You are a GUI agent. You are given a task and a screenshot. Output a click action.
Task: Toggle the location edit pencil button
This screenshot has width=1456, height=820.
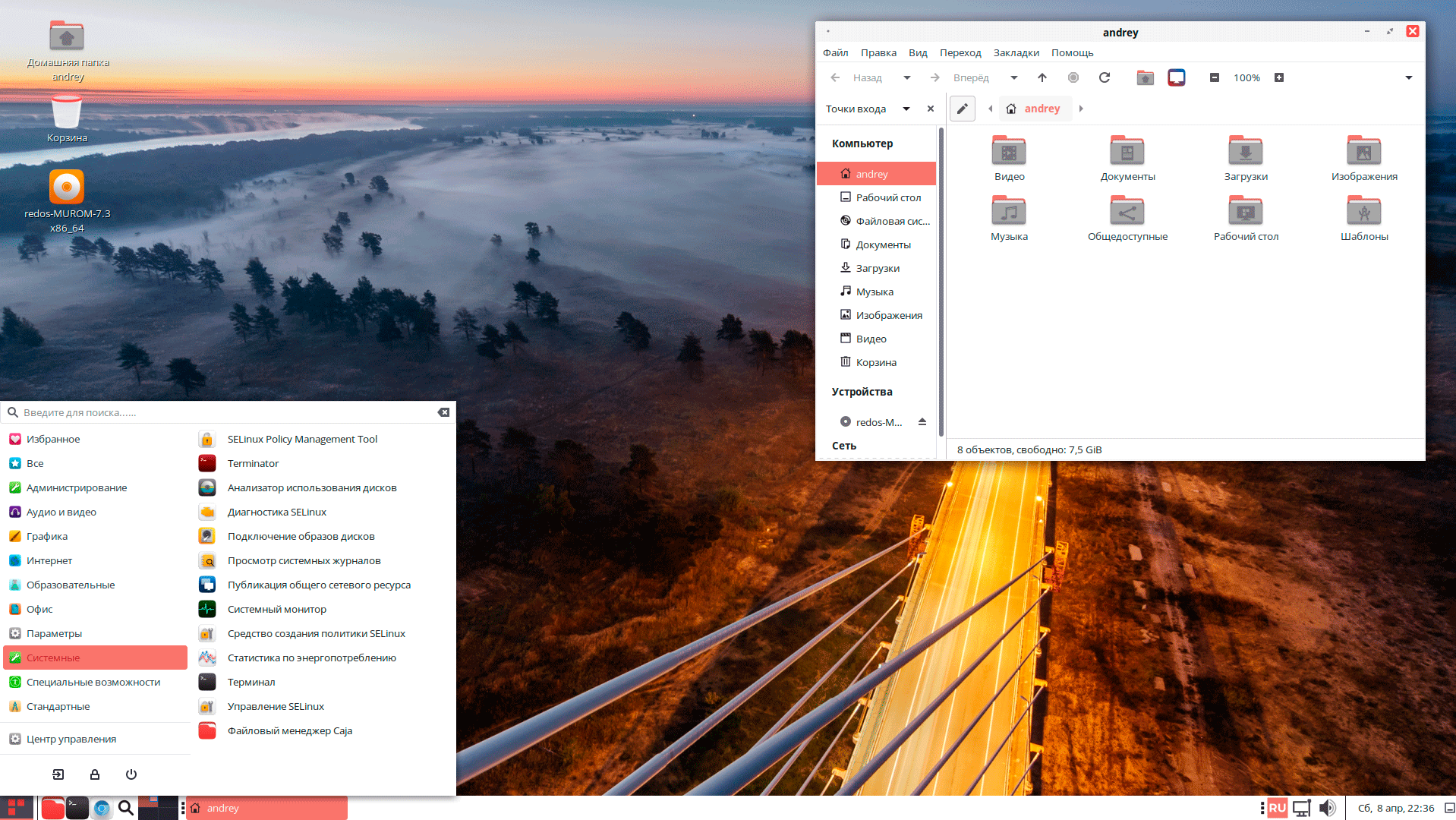(963, 109)
